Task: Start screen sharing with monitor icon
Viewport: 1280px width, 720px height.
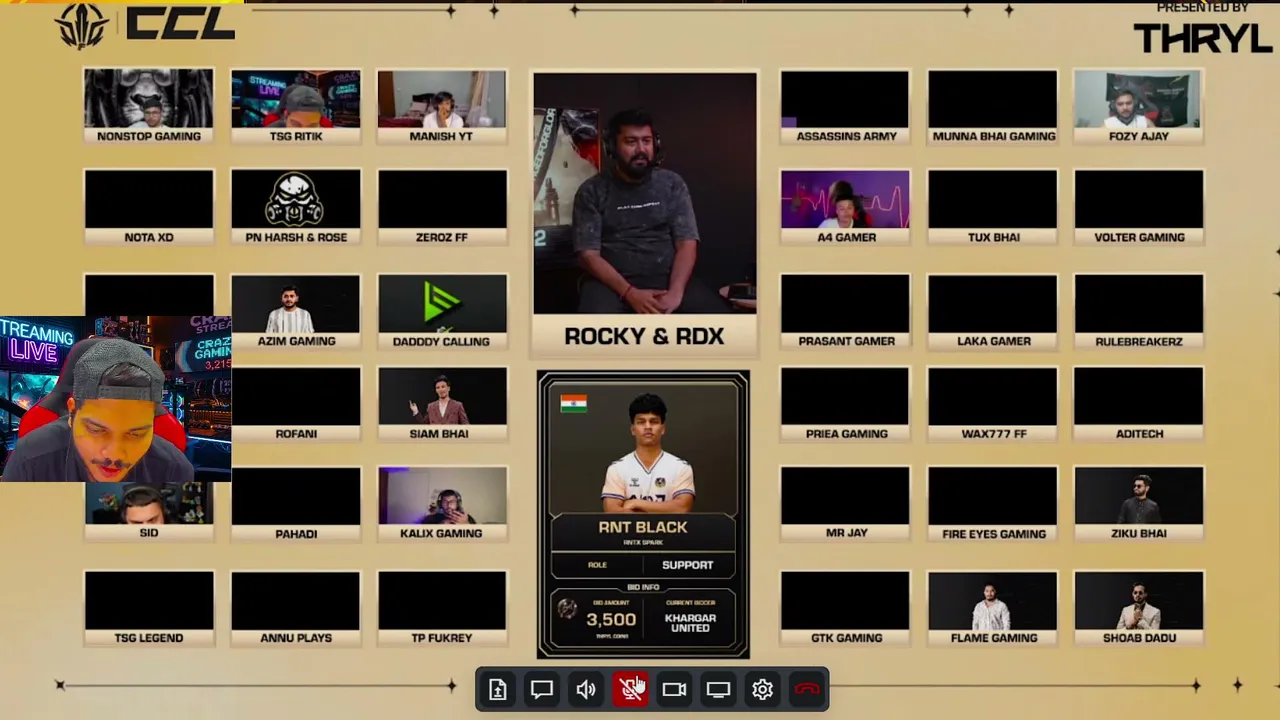Action: (718, 689)
